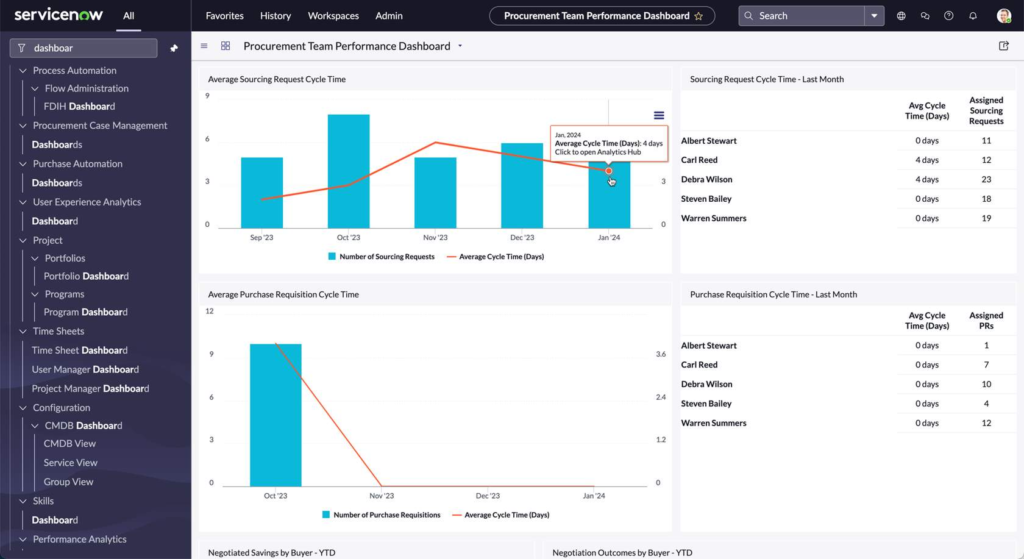1024x559 pixels.
Task: Open CMDB View in the sidebar
Action: [70, 444]
